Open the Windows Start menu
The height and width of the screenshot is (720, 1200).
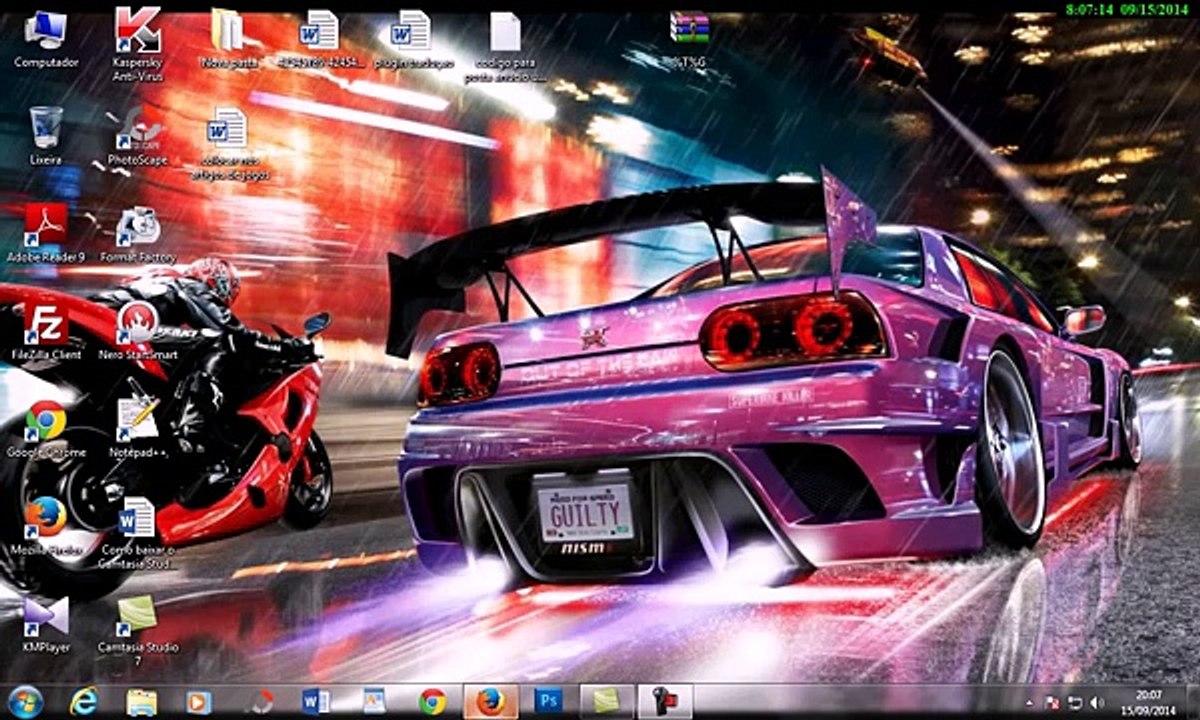25,702
